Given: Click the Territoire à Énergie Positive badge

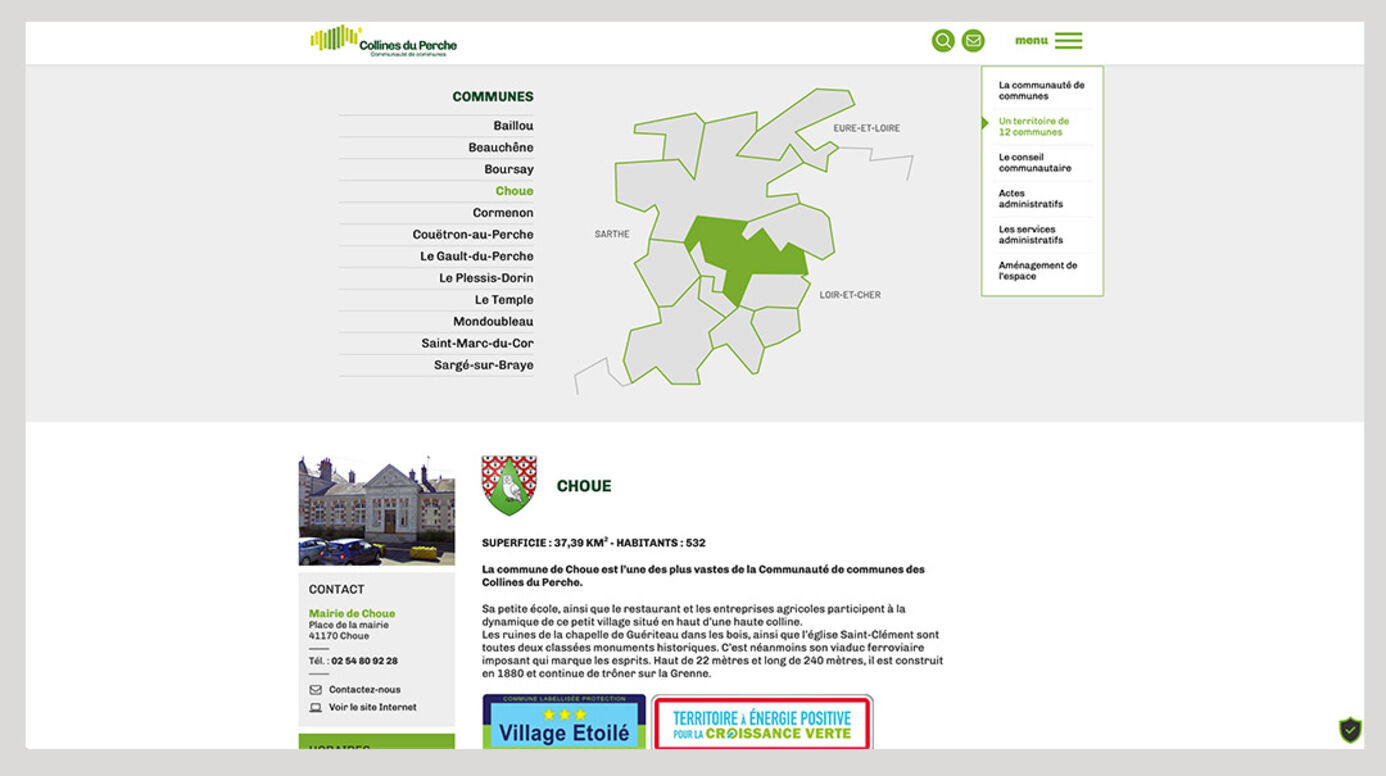Looking at the screenshot, I should coord(762,722).
